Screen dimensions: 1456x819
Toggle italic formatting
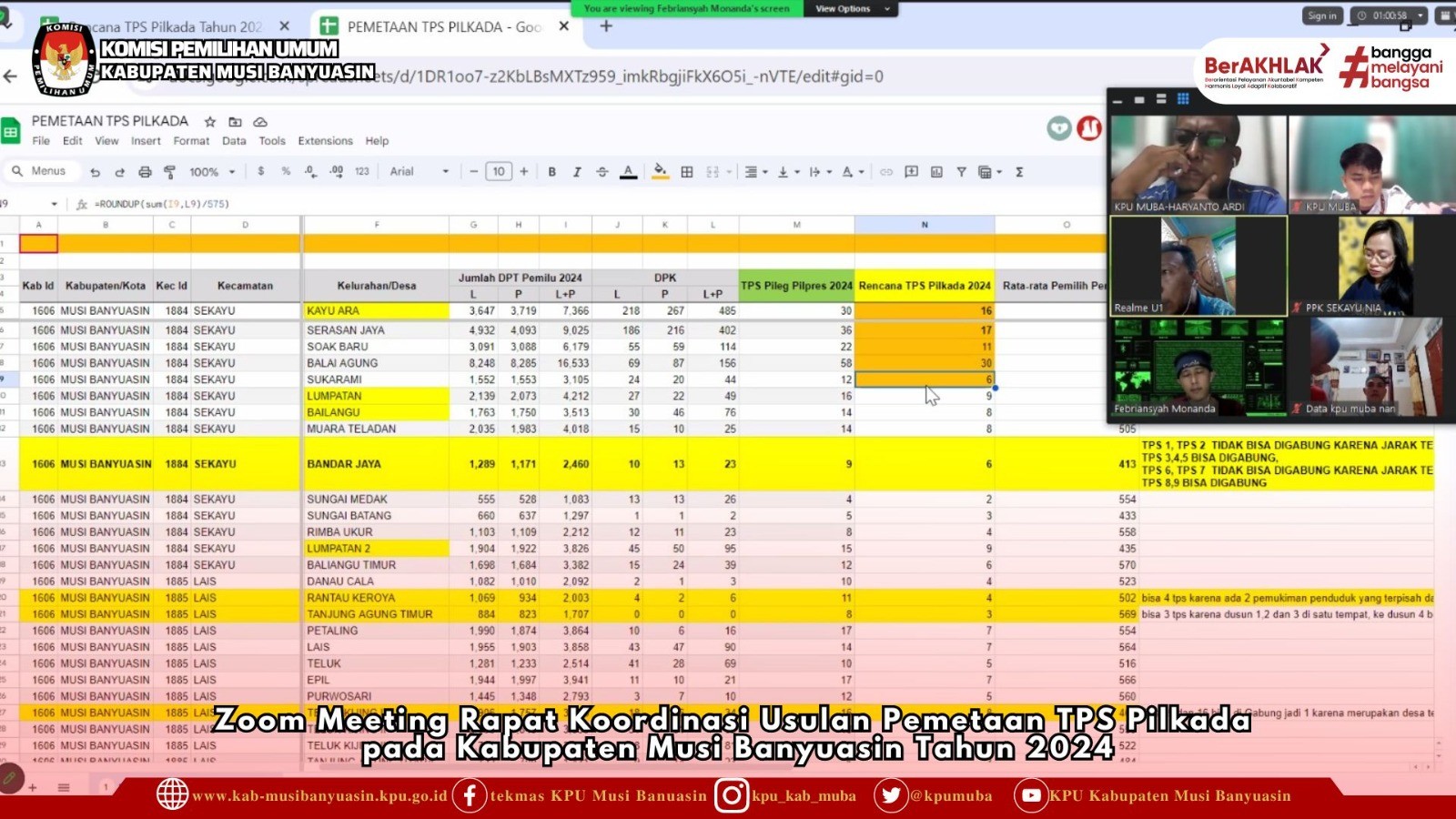(577, 172)
